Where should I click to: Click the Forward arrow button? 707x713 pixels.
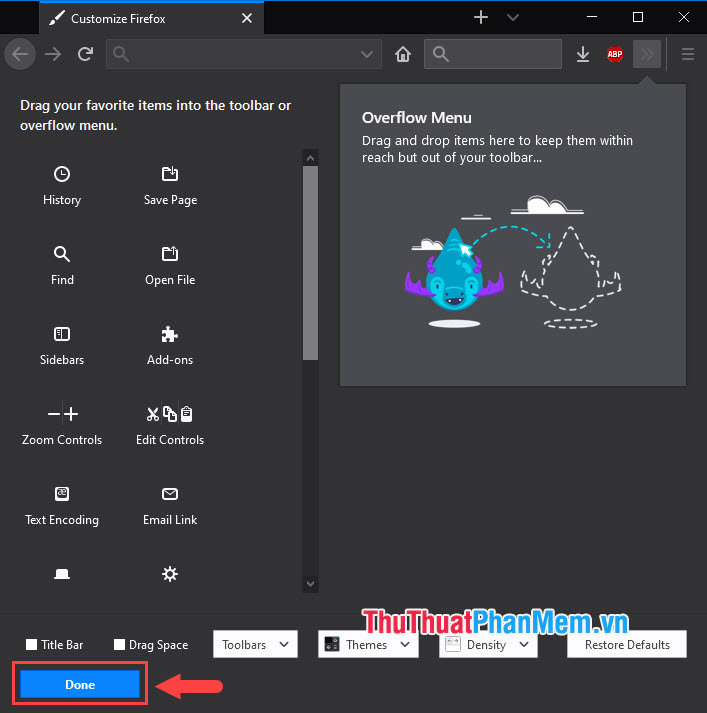[x=53, y=55]
